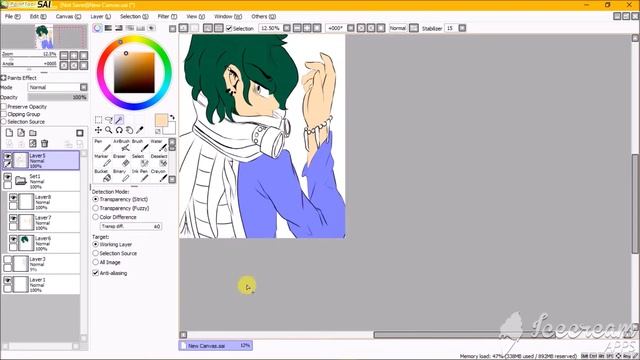Image resolution: width=640 pixels, height=360 pixels.
Task: Select the AirBrush tool
Action: [x=121, y=144]
